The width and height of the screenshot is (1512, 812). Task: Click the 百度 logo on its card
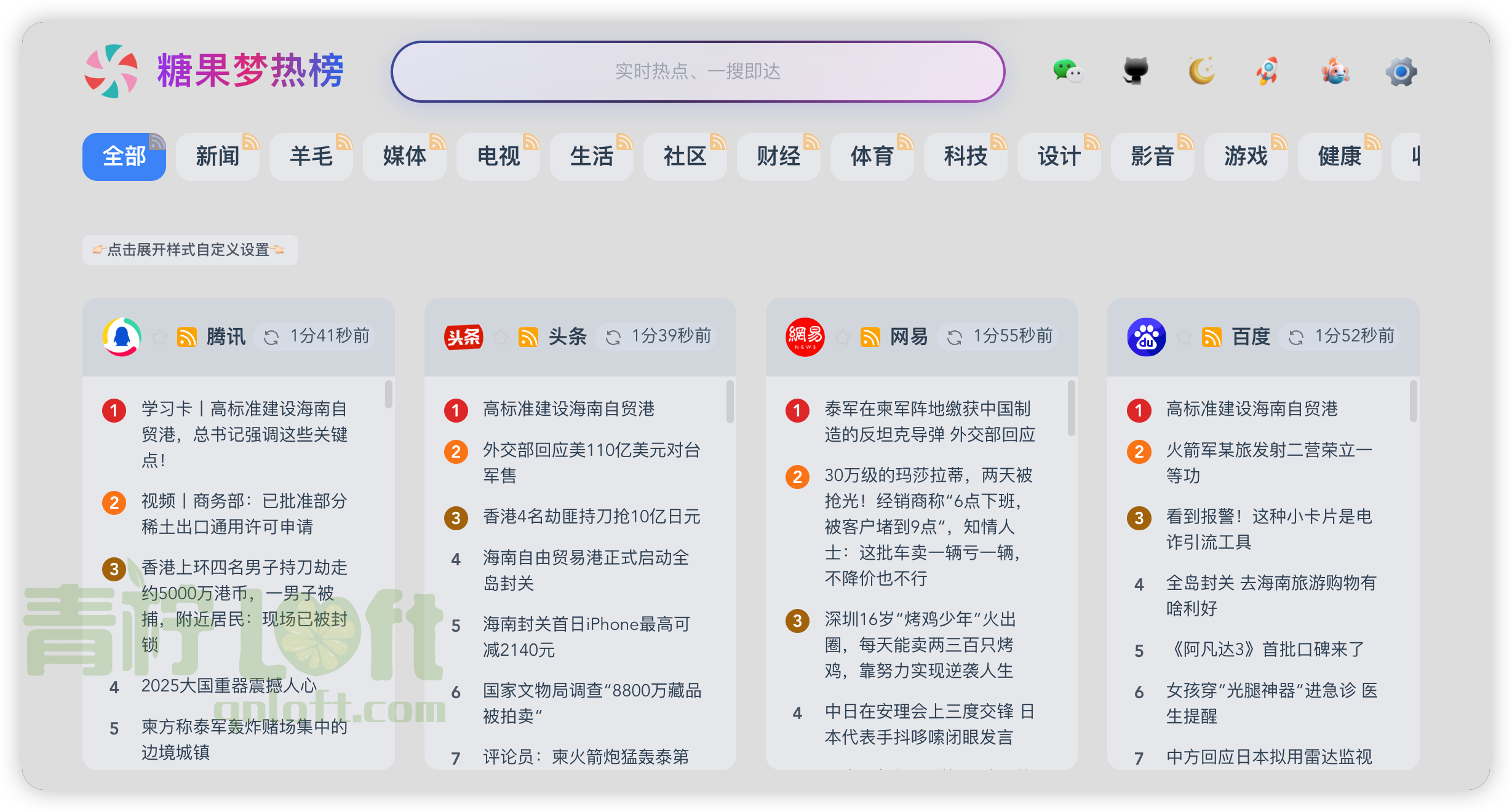click(x=1145, y=336)
